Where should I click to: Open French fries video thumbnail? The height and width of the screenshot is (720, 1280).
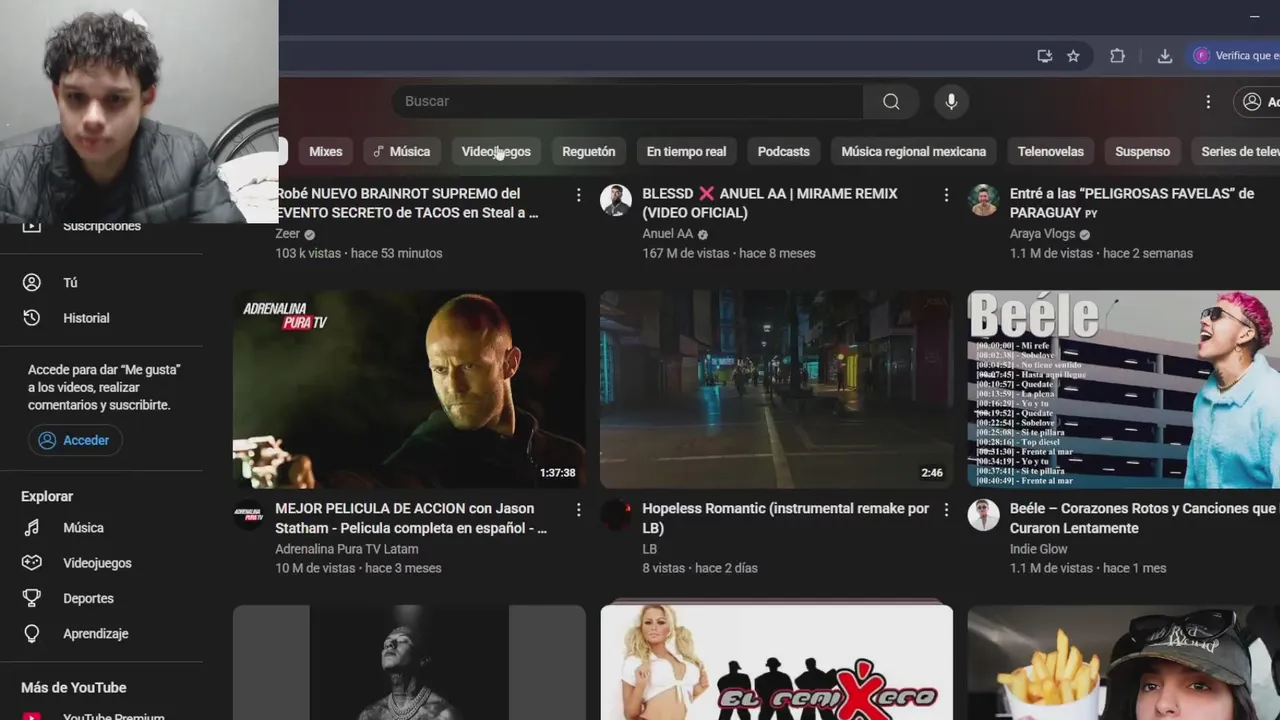(x=1124, y=662)
